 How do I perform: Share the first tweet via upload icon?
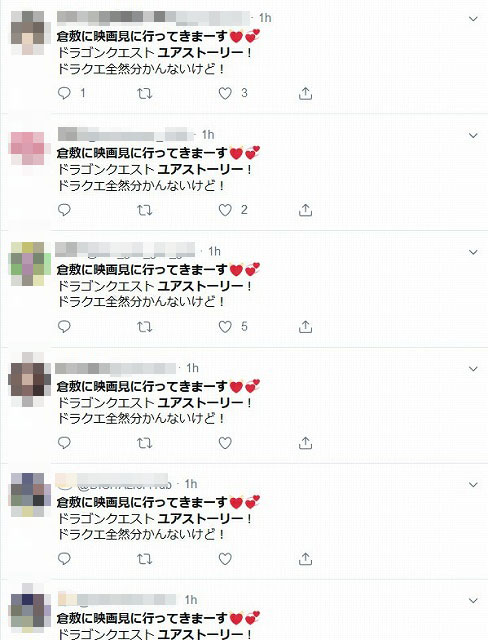[305, 93]
